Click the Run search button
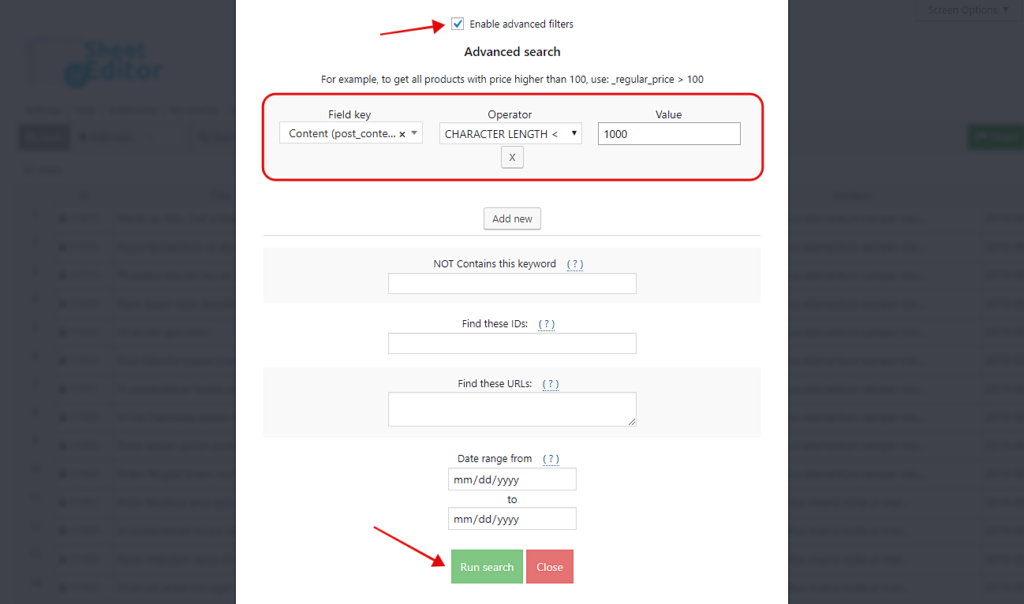The width and height of the screenshot is (1024, 604). [x=486, y=566]
